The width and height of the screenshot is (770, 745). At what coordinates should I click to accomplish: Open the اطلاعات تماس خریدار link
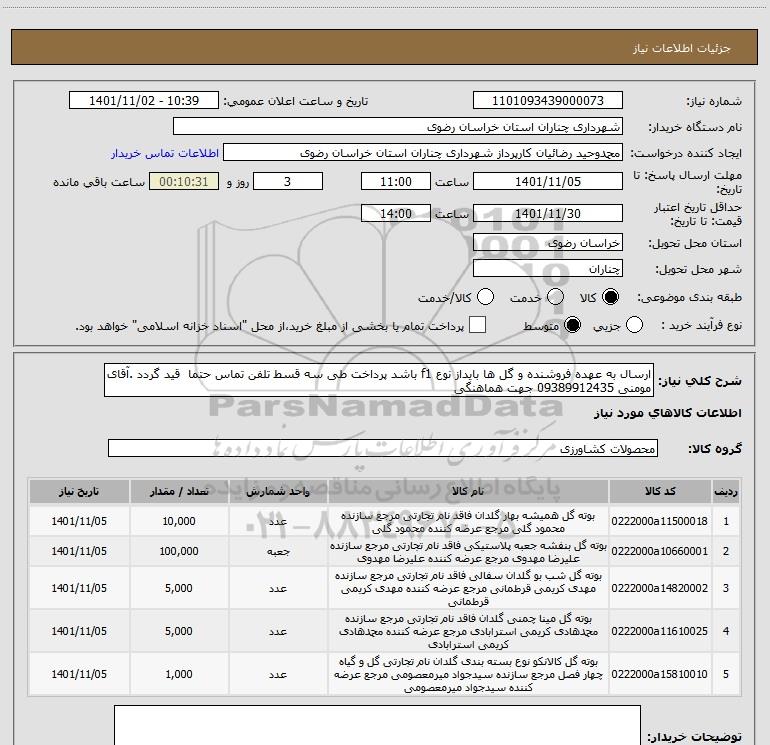(165, 153)
